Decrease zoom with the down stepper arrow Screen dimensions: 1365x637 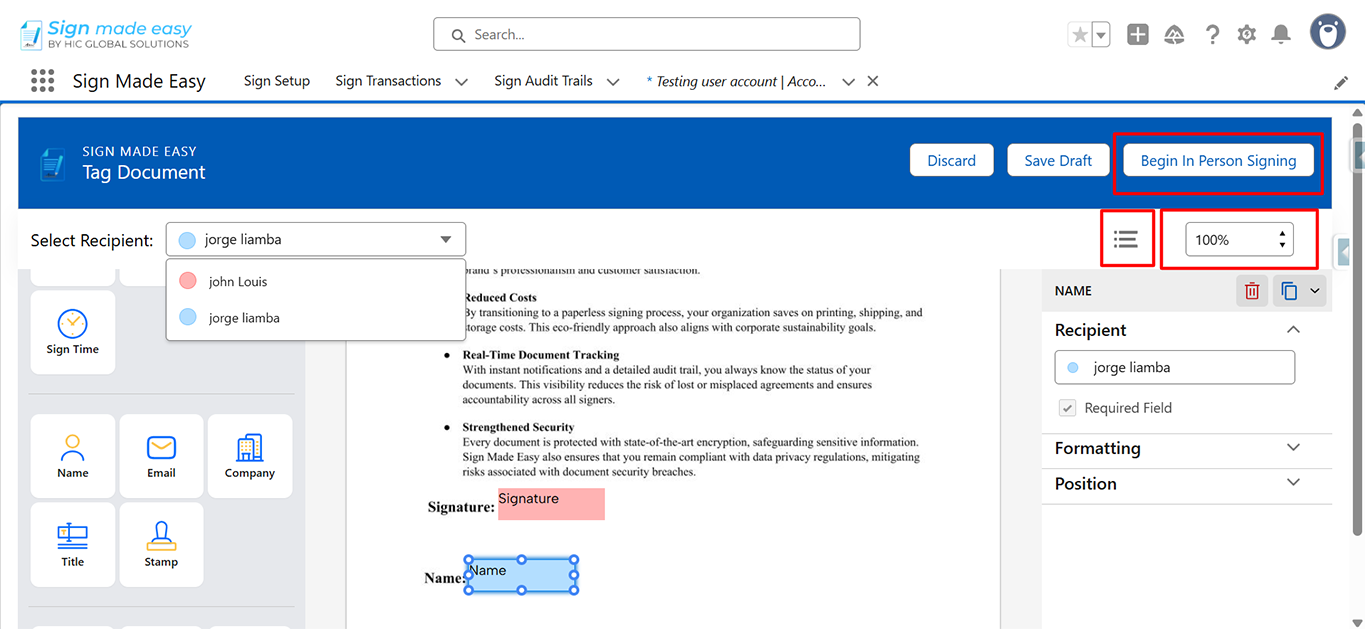click(x=1282, y=245)
